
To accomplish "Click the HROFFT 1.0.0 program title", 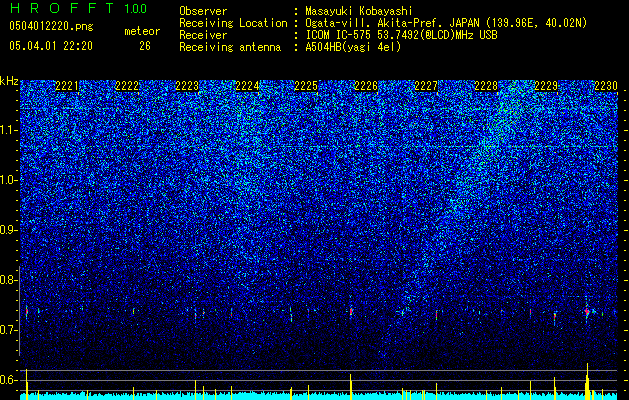I will pyautogui.click(x=78, y=8).
